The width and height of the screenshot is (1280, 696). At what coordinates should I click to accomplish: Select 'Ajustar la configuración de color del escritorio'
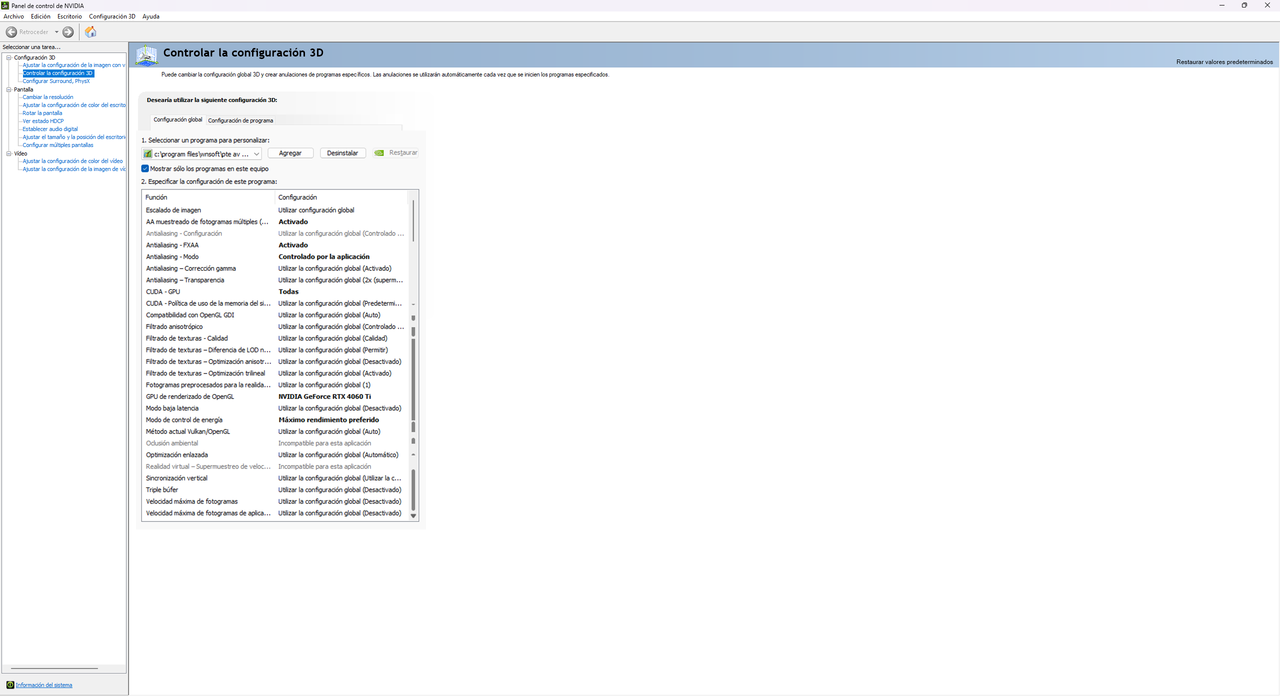click(x=74, y=105)
